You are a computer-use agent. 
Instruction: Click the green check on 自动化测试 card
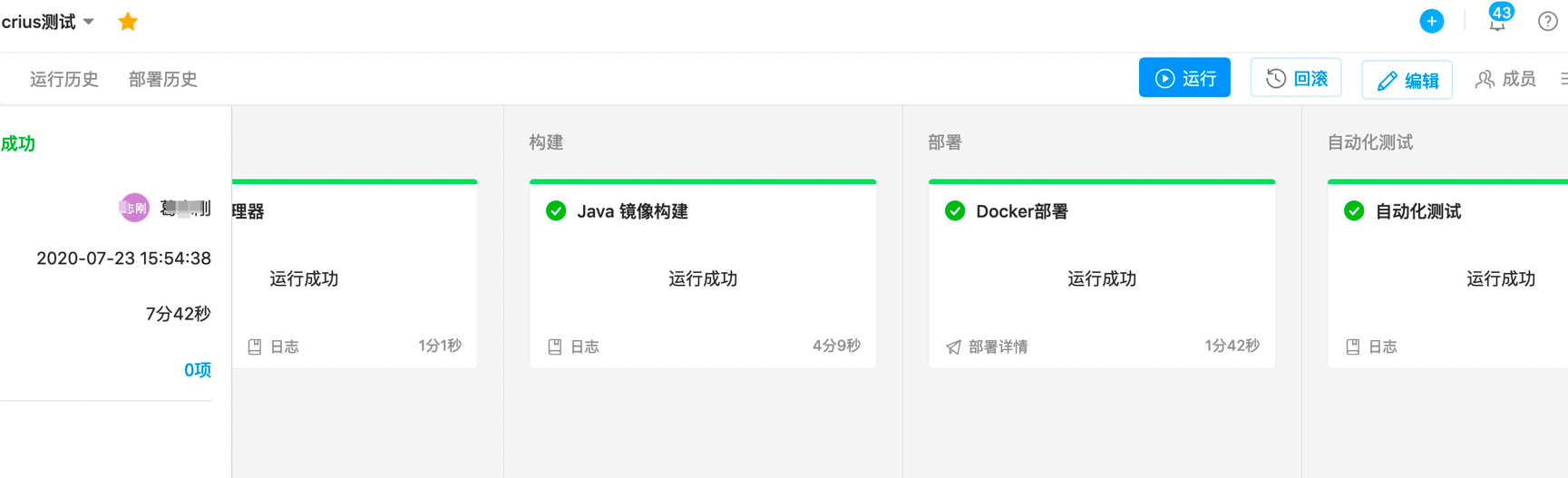click(1354, 211)
